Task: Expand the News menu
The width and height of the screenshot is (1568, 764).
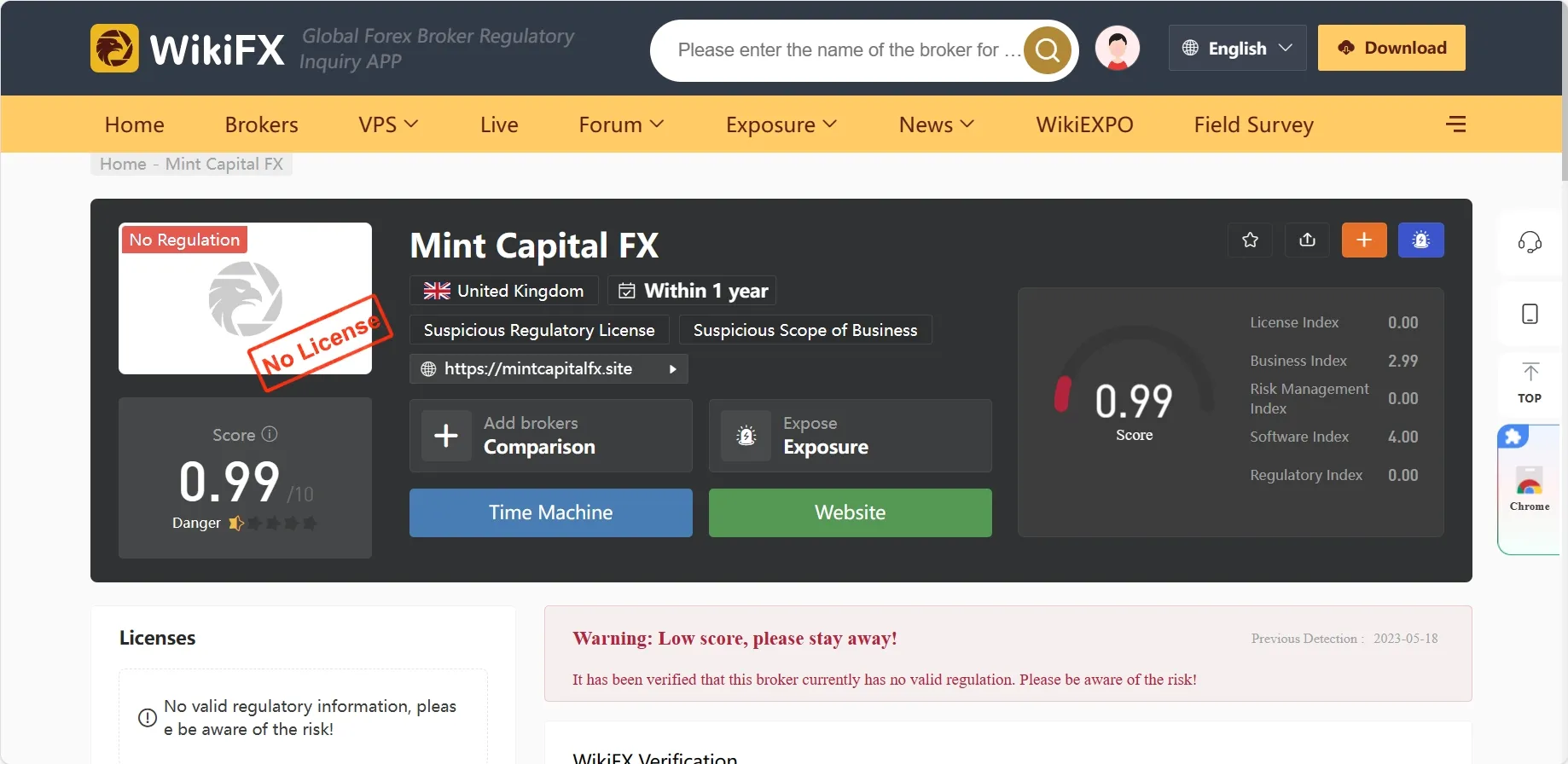Action: (x=937, y=124)
